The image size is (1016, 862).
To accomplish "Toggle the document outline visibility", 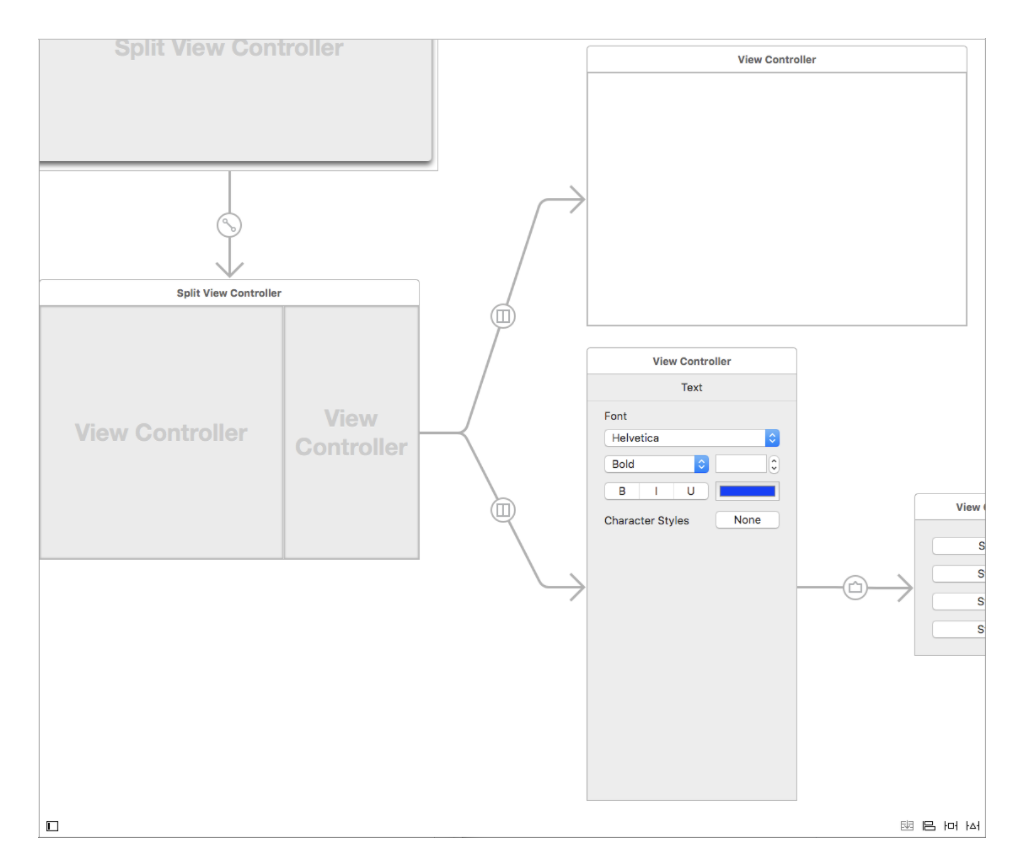I will [51, 825].
